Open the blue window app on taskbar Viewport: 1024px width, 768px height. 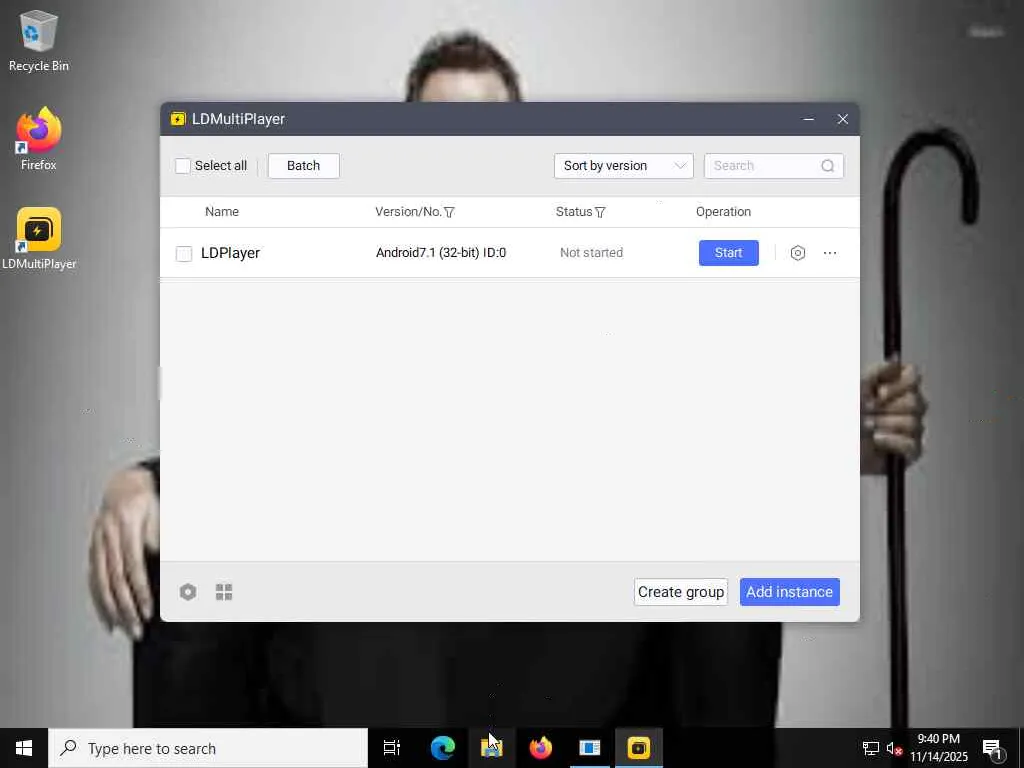[x=589, y=748]
